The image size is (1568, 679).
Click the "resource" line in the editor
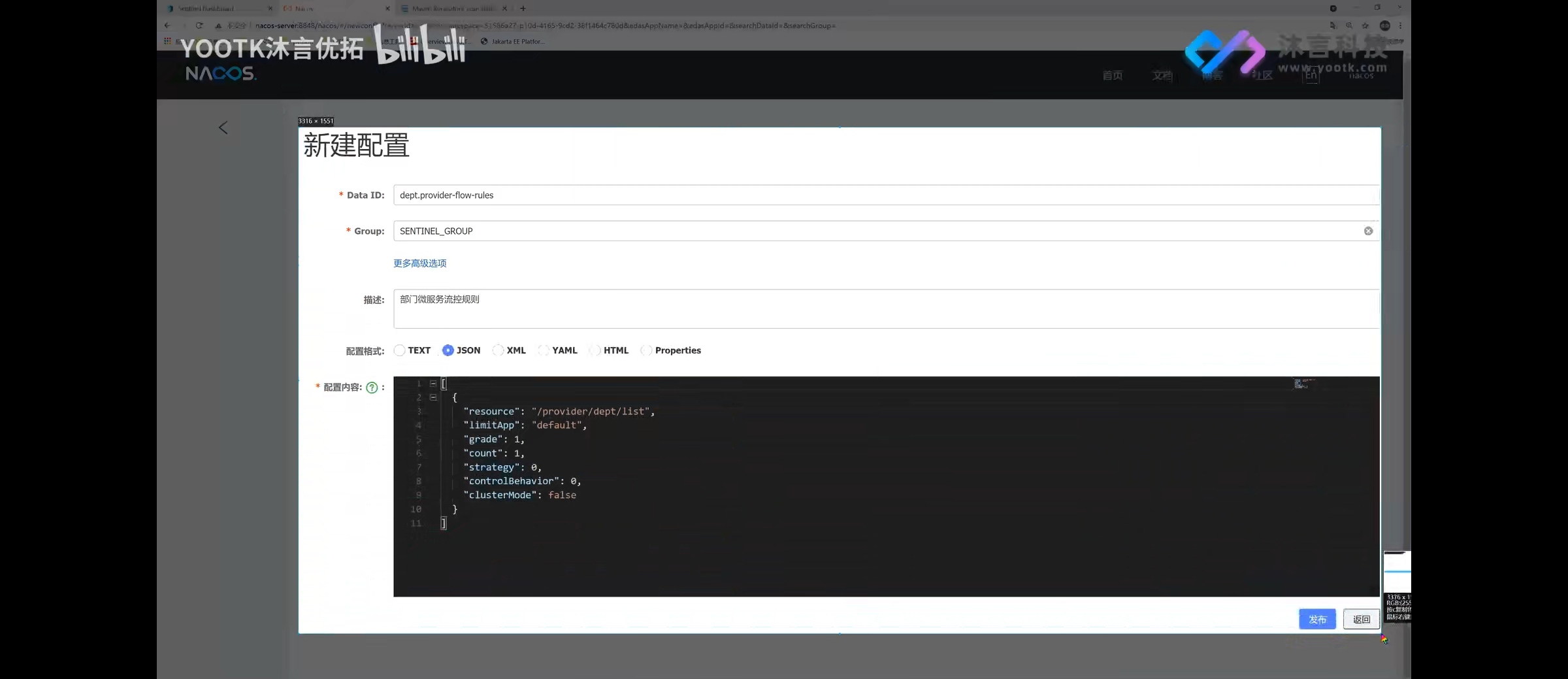pyautogui.click(x=559, y=411)
